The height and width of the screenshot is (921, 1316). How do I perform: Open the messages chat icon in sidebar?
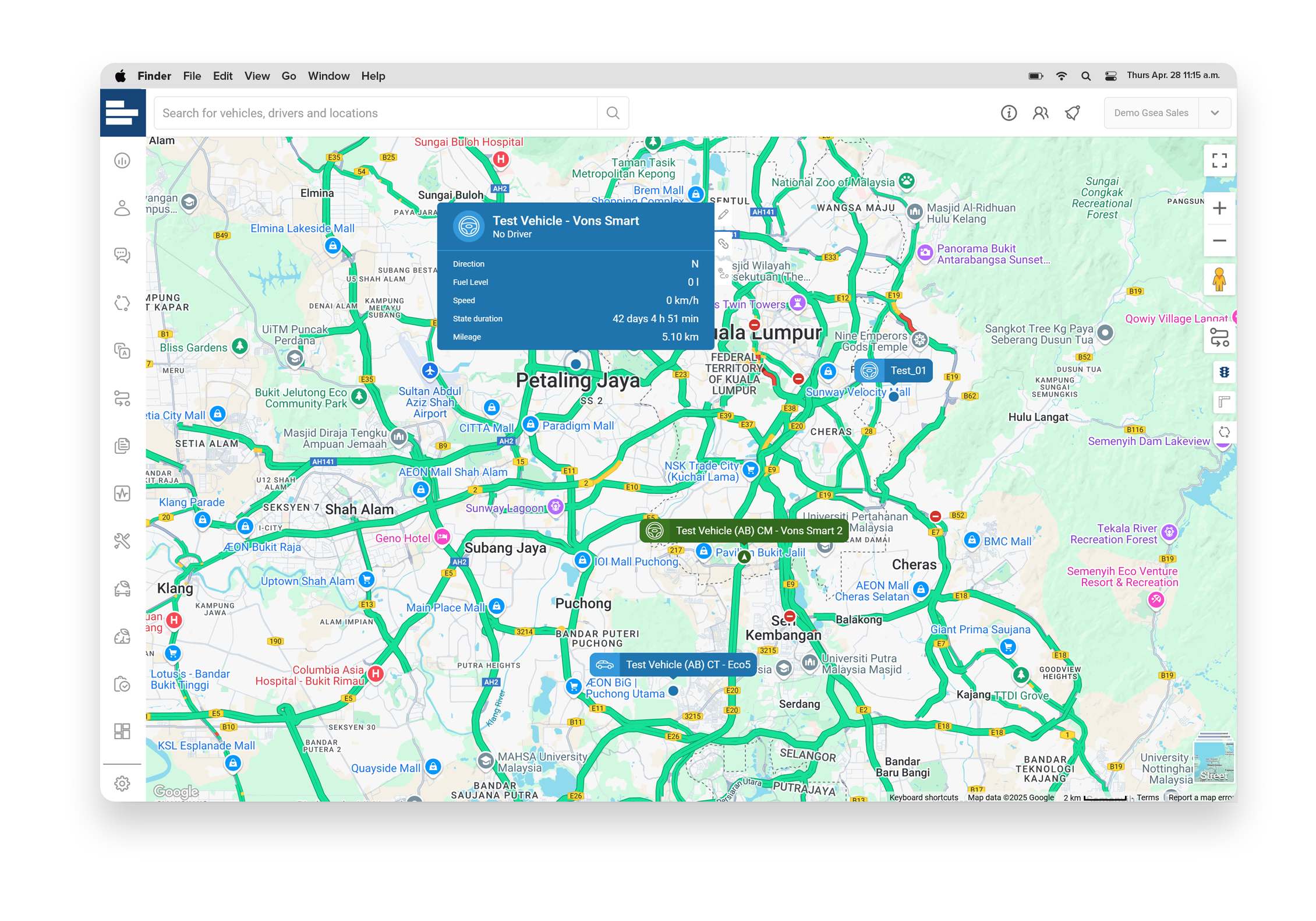point(122,255)
